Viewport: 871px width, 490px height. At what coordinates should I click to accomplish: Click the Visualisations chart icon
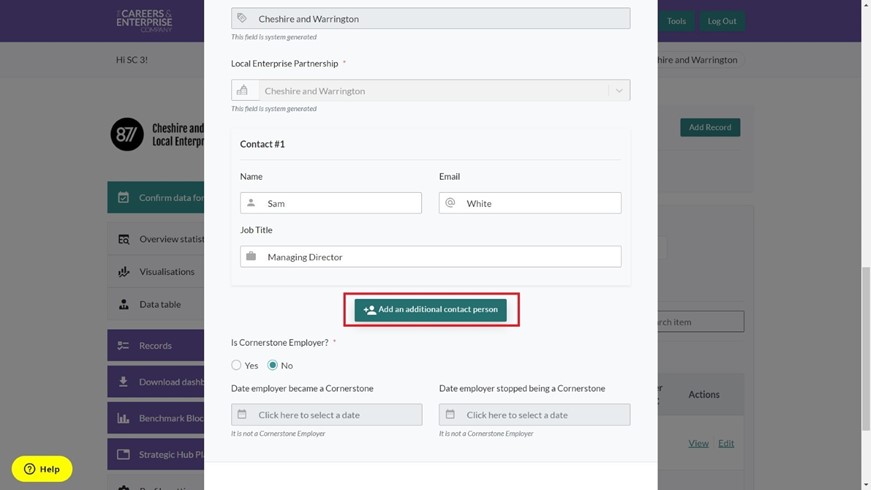[124, 272]
